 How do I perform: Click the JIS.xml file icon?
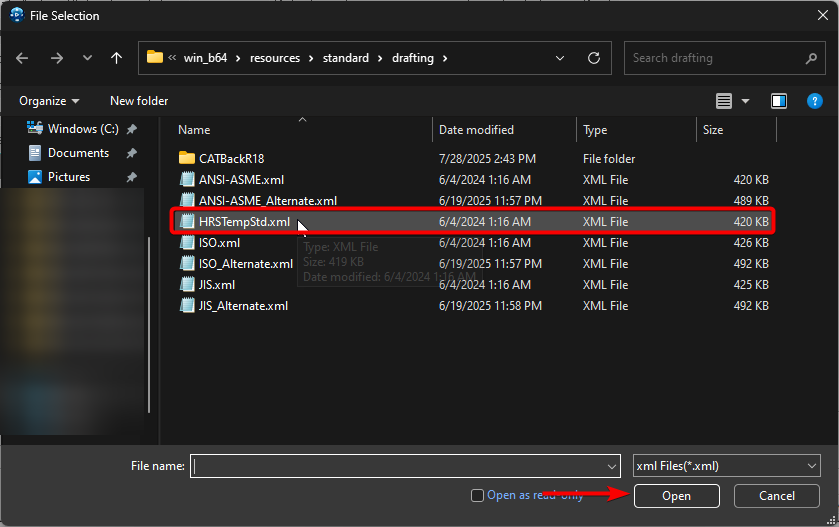187,284
